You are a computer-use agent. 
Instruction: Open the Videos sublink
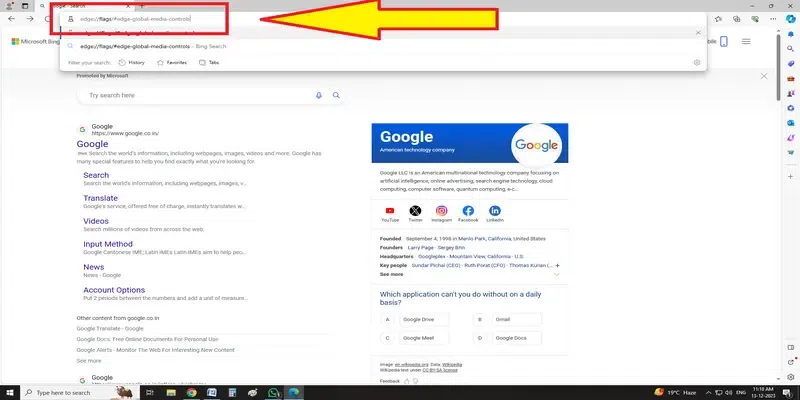[x=96, y=221]
